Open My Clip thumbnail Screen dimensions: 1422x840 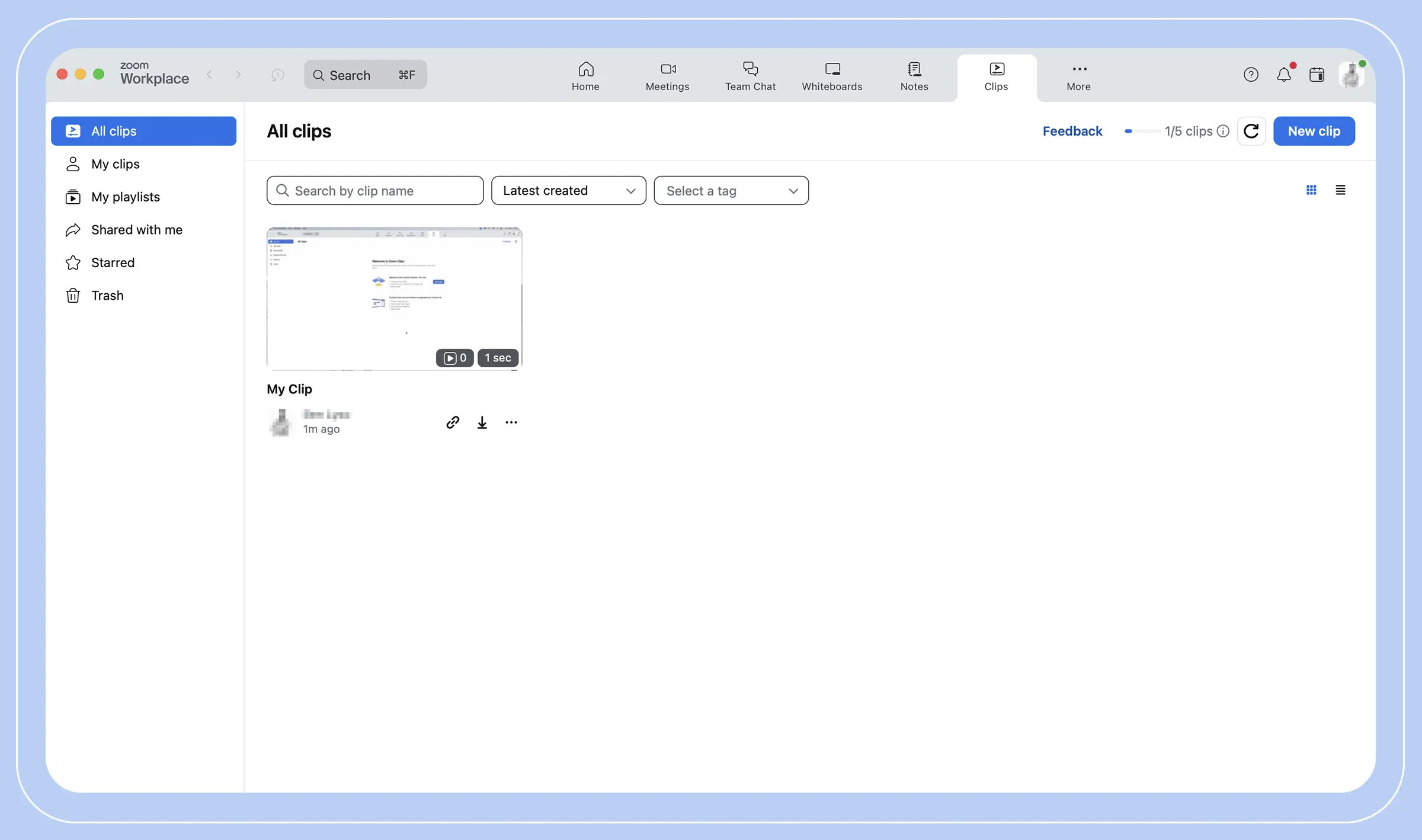(394, 298)
